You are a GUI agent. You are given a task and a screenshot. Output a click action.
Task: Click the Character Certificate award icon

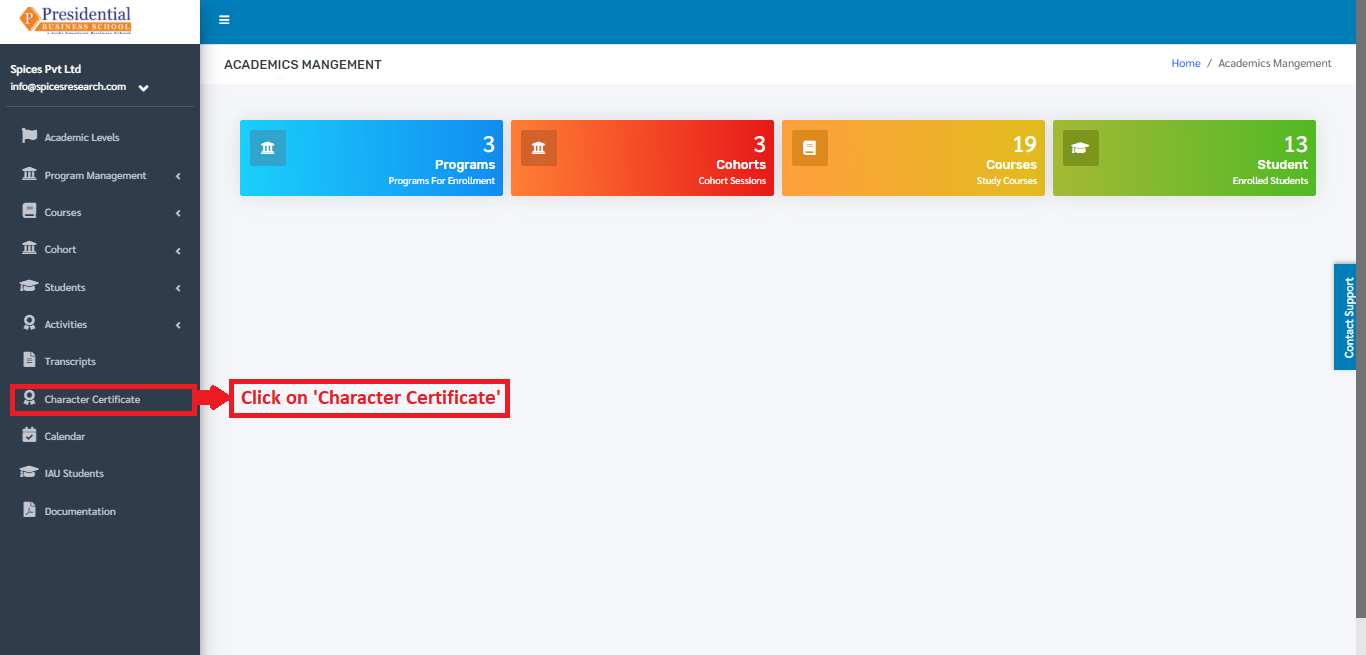(x=29, y=398)
